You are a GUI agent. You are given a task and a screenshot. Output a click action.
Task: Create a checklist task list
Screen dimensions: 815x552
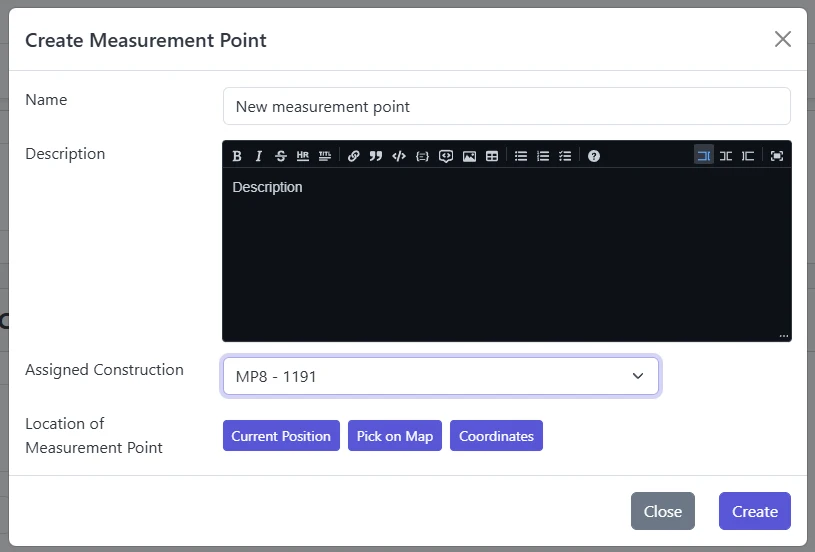[x=565, y=156]
